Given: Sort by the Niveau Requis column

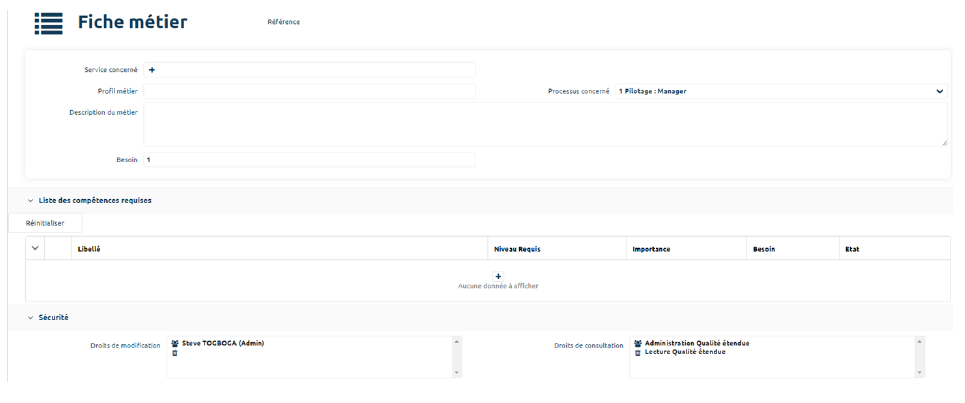Looking at the screenshot, I should pos(517,249).
